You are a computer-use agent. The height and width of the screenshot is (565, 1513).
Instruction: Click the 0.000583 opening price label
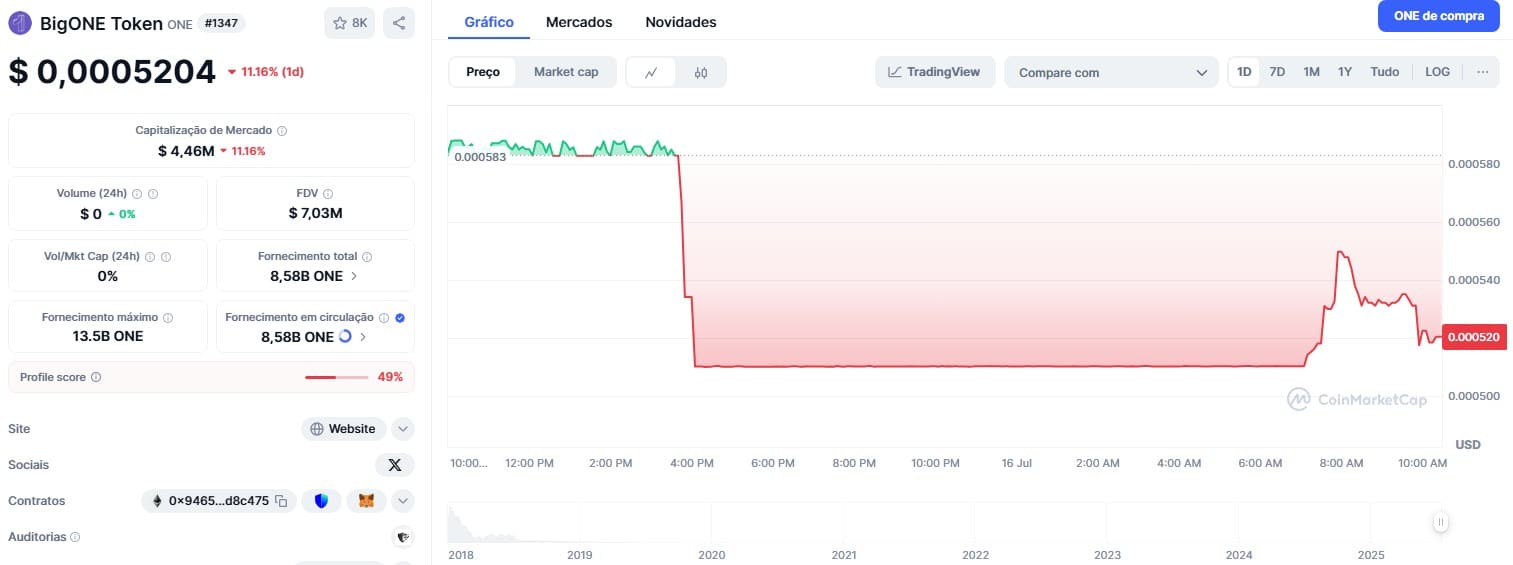click(480, 157)
